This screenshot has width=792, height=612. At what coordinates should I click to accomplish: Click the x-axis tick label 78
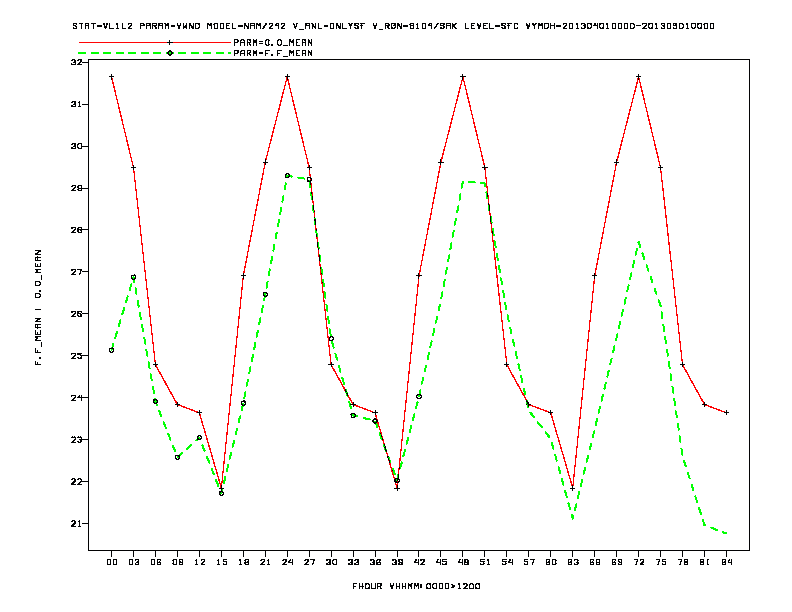[x=683, y=562]
